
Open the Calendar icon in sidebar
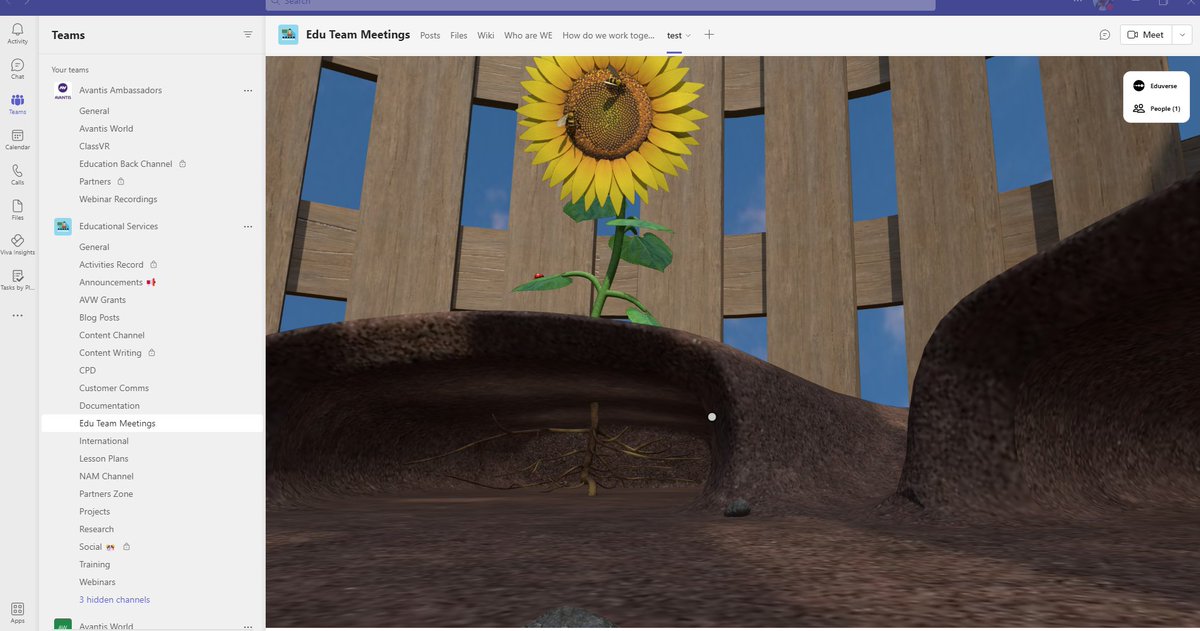17,139
